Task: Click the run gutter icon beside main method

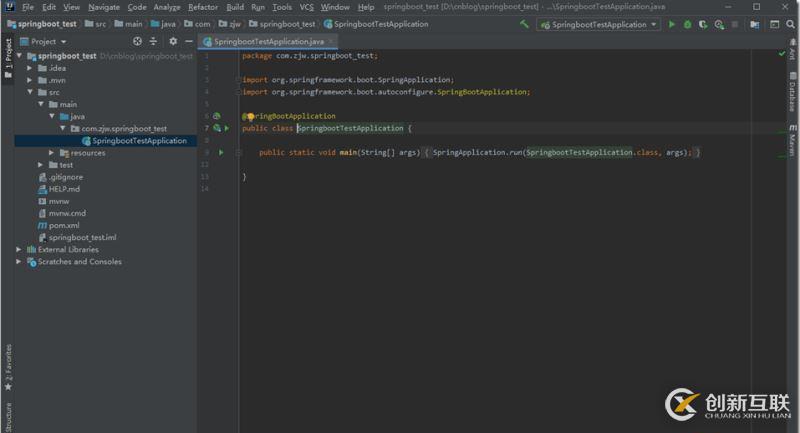Action: [x=221, y=152]
